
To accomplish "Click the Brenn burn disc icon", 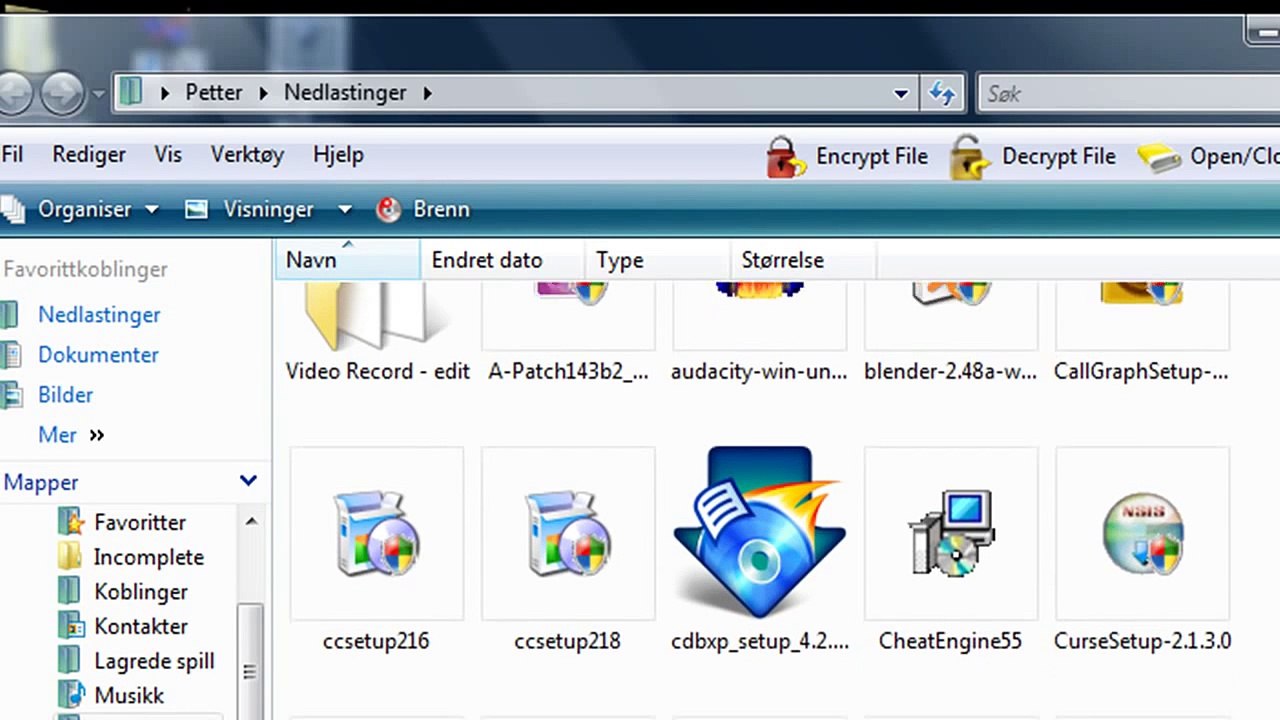I will point(388,210).
